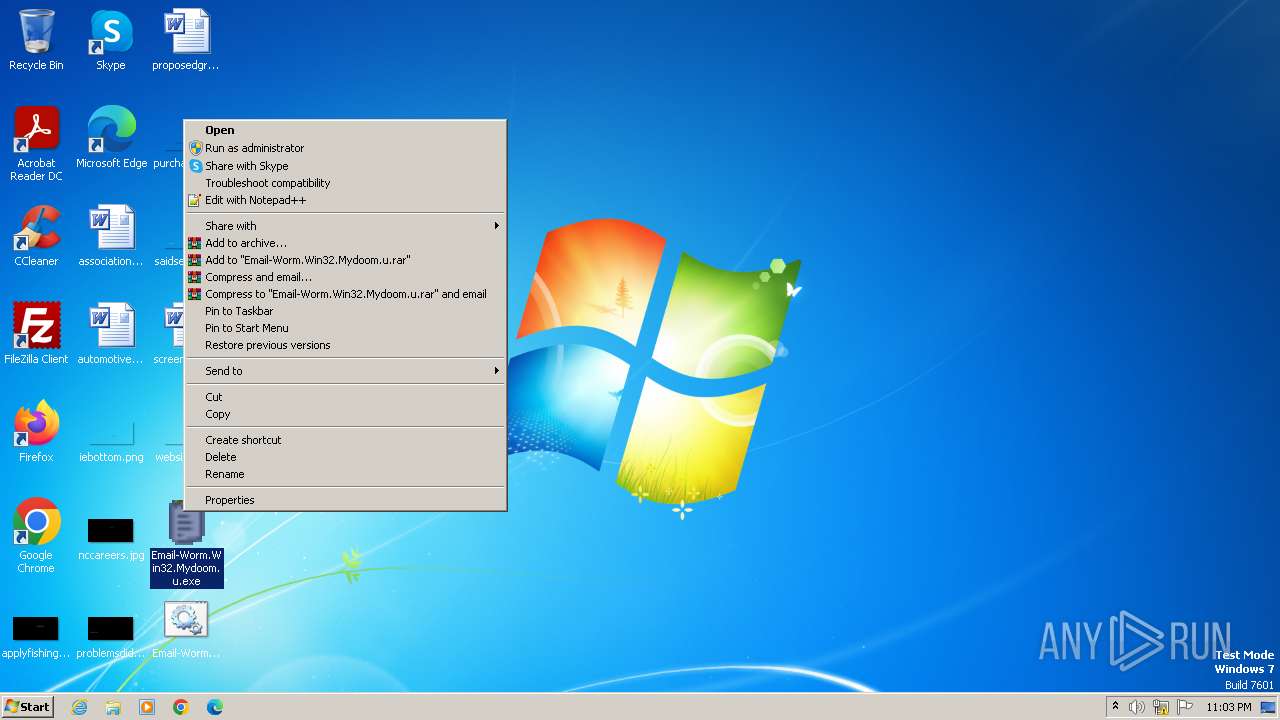
Task: Choose Copy in the context menu
Action: [345, 414]
